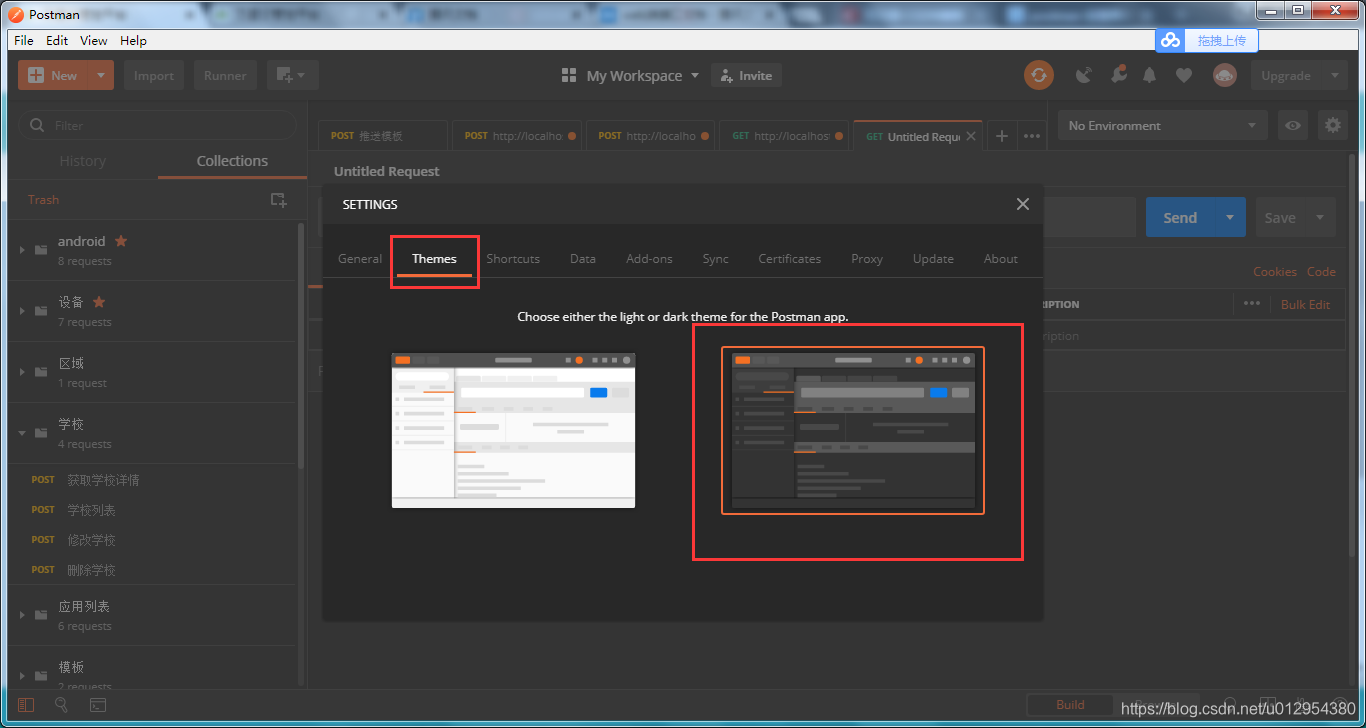Image resolution: width=1366 pixels, height=728 pixels.
Task: Open the manage environments gear icon
Action: point(1332,125)
